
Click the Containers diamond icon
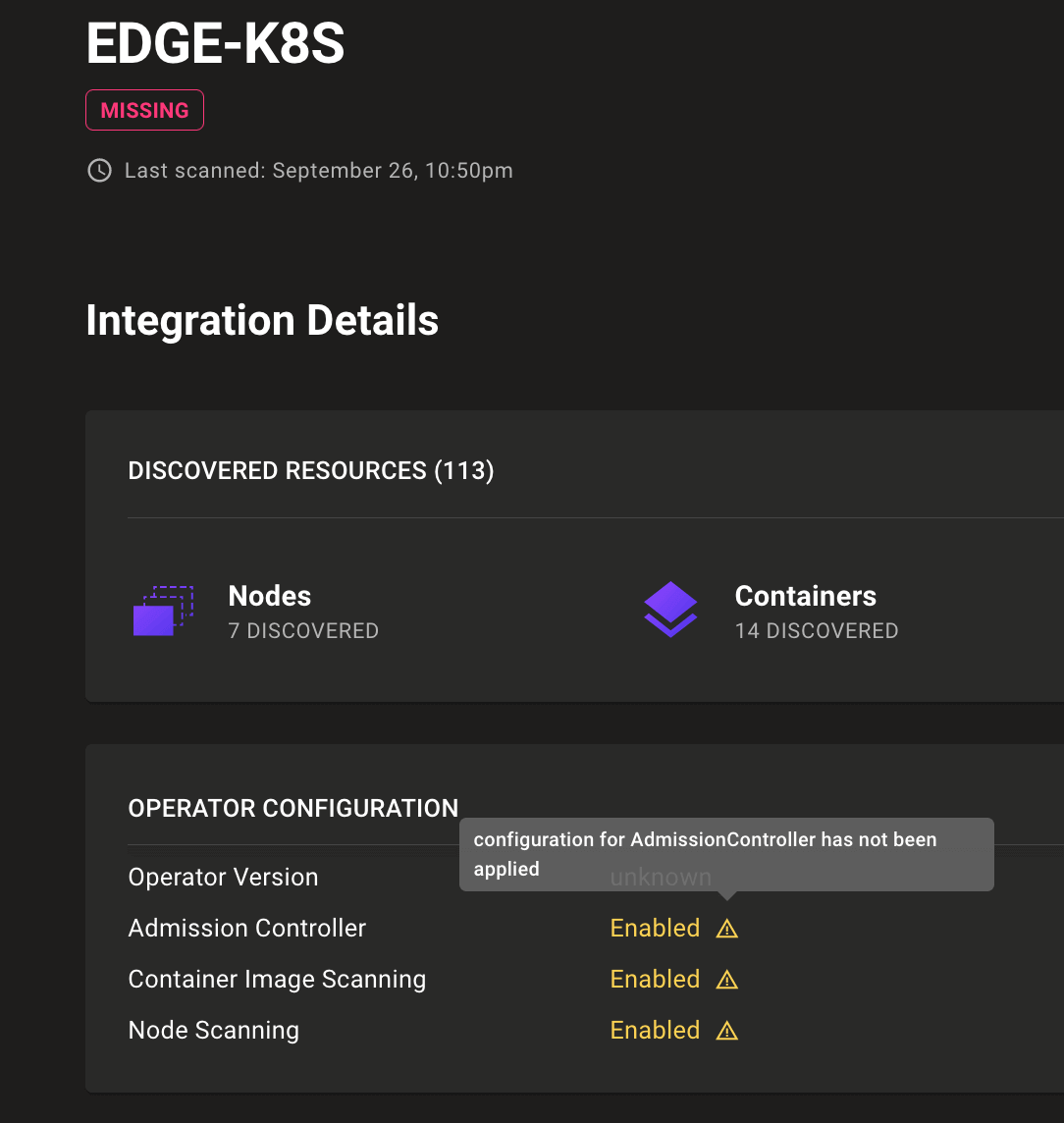[670, 611]
